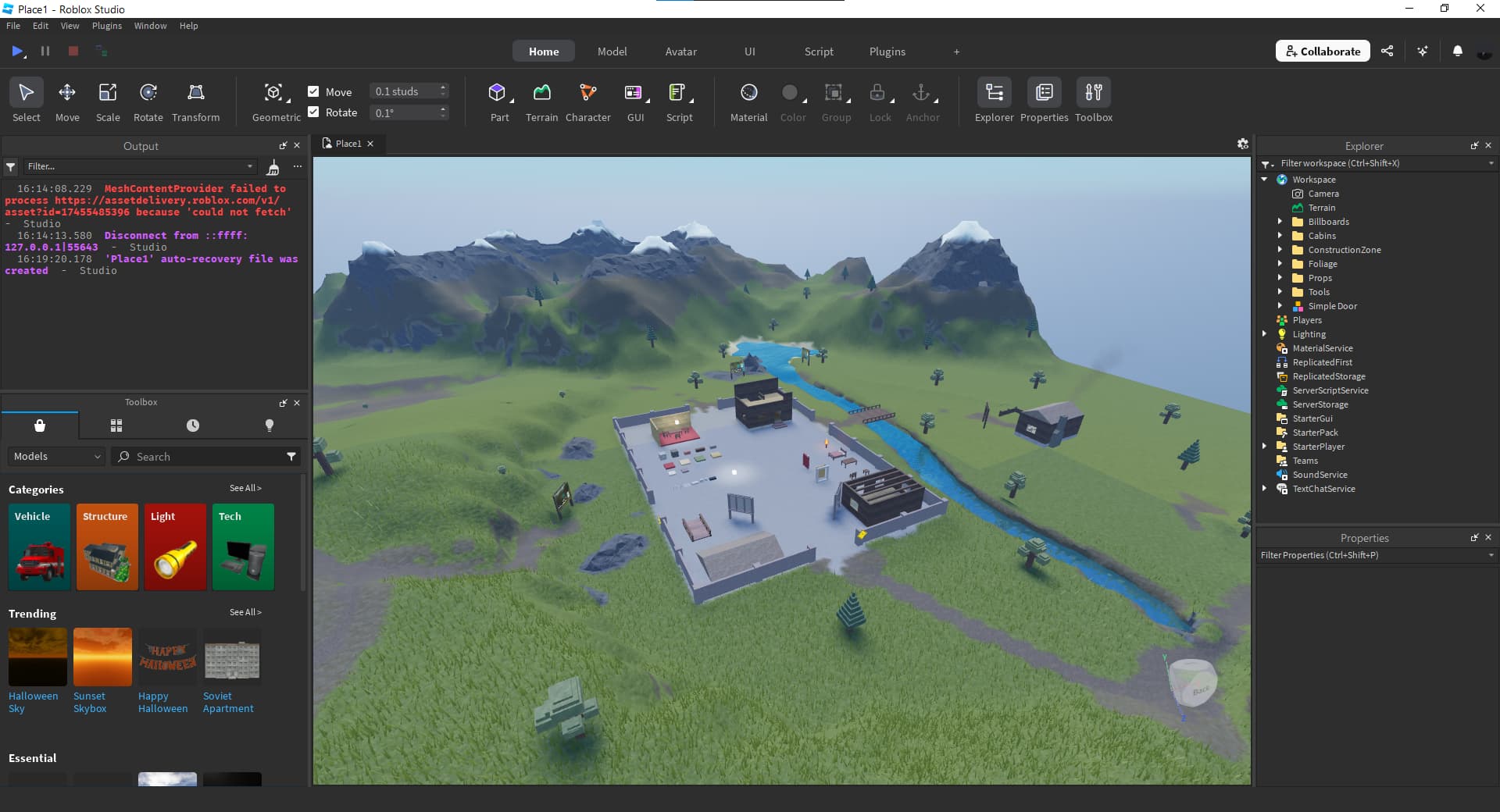Viewport: 1500px width, 812px height.
Task: Open the Vehicle category card
Action: point(39,547)
